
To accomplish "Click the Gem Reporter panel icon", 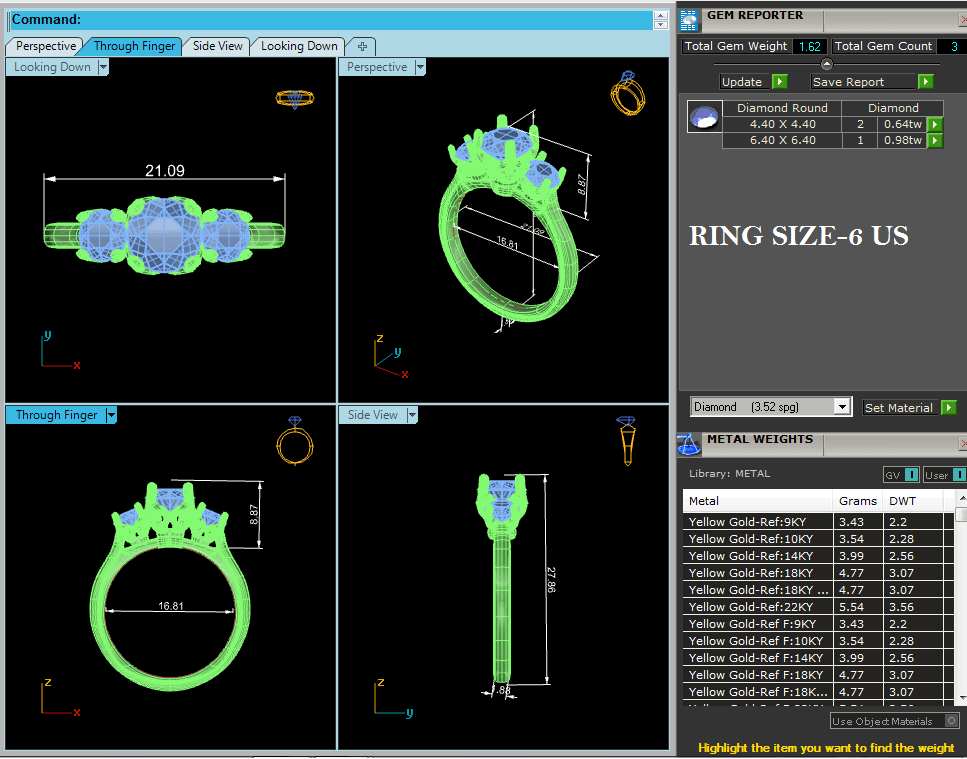I will coord(690,17).
